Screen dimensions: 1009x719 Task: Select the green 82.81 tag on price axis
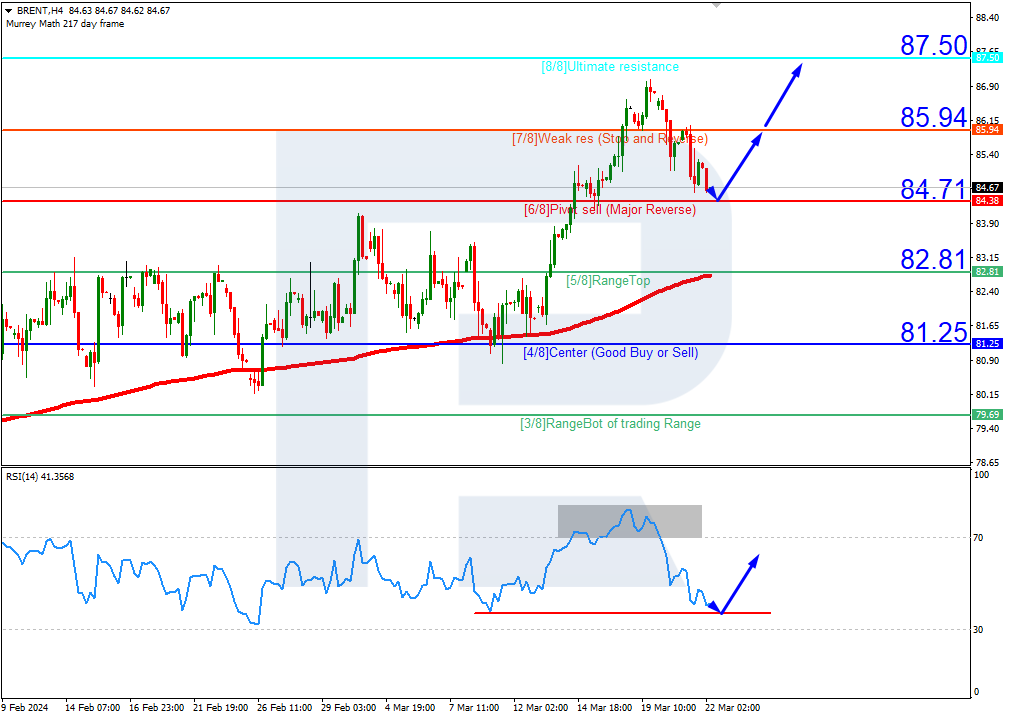(x=987, y=272)
